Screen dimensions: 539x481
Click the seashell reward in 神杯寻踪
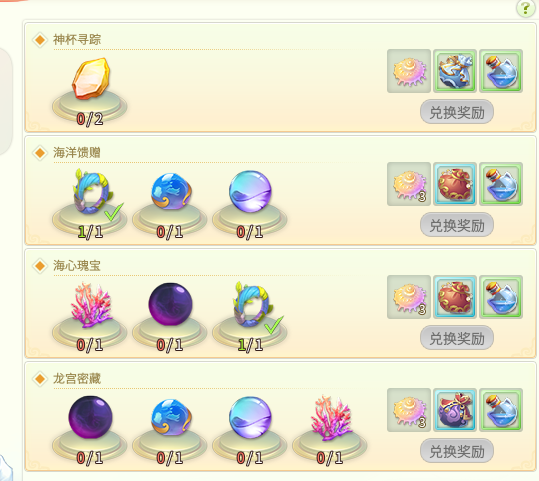409,71
